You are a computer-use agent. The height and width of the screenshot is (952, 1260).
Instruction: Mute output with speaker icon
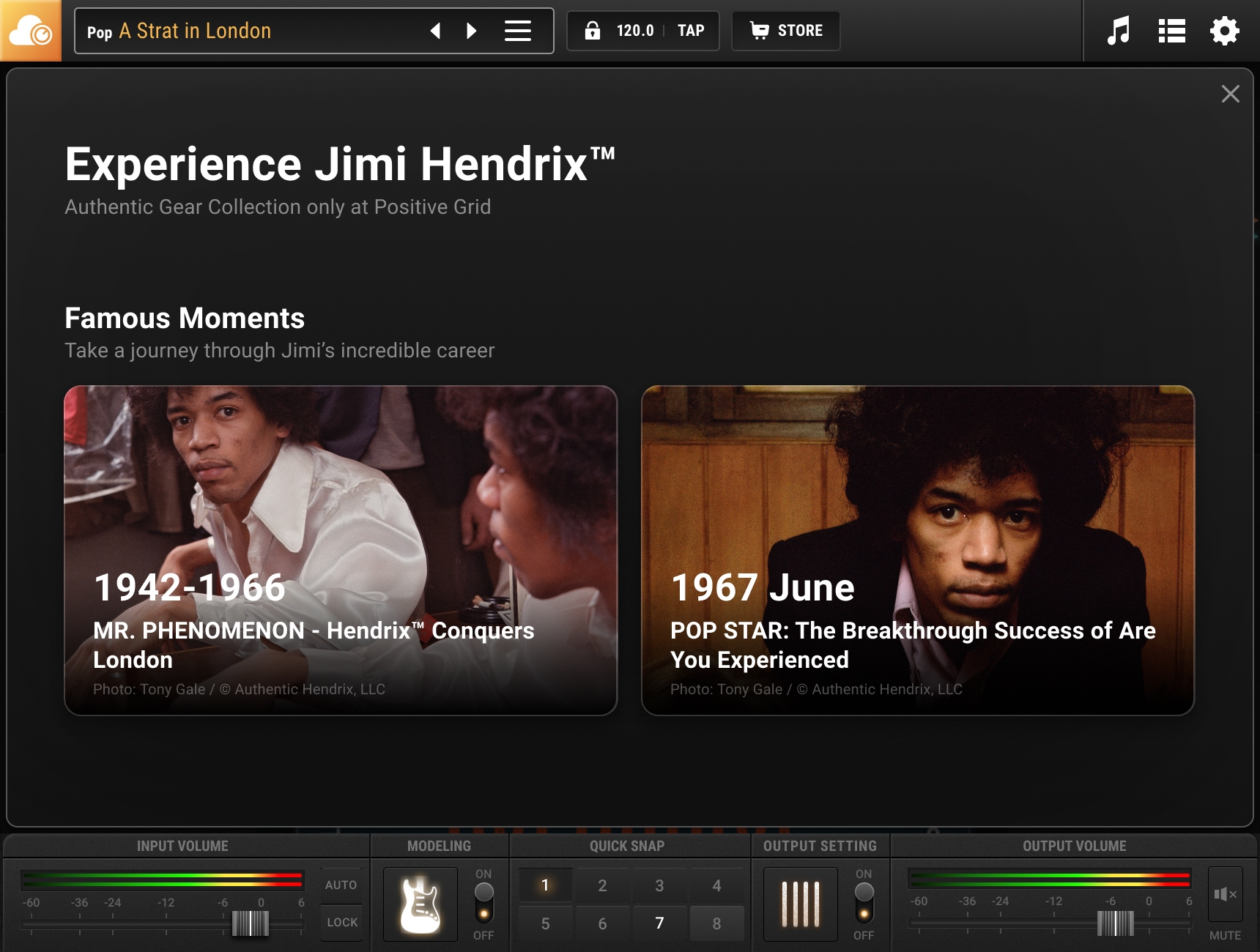coord(1225,894)
